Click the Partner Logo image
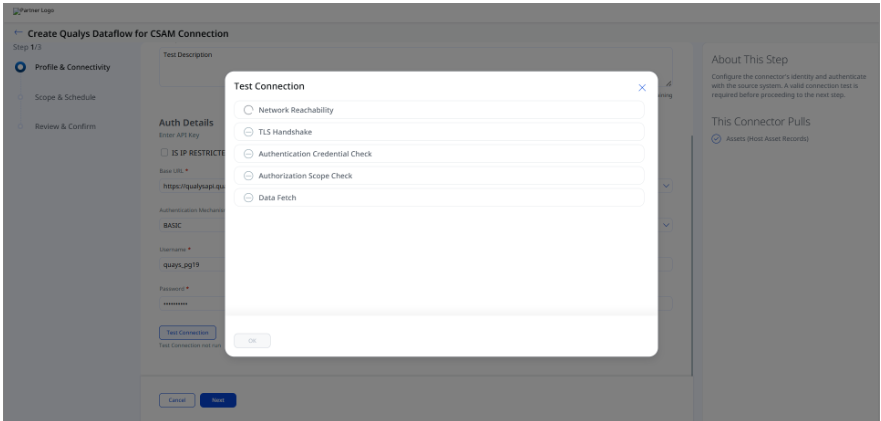The image size is (881, 421). tap(34, 11)
